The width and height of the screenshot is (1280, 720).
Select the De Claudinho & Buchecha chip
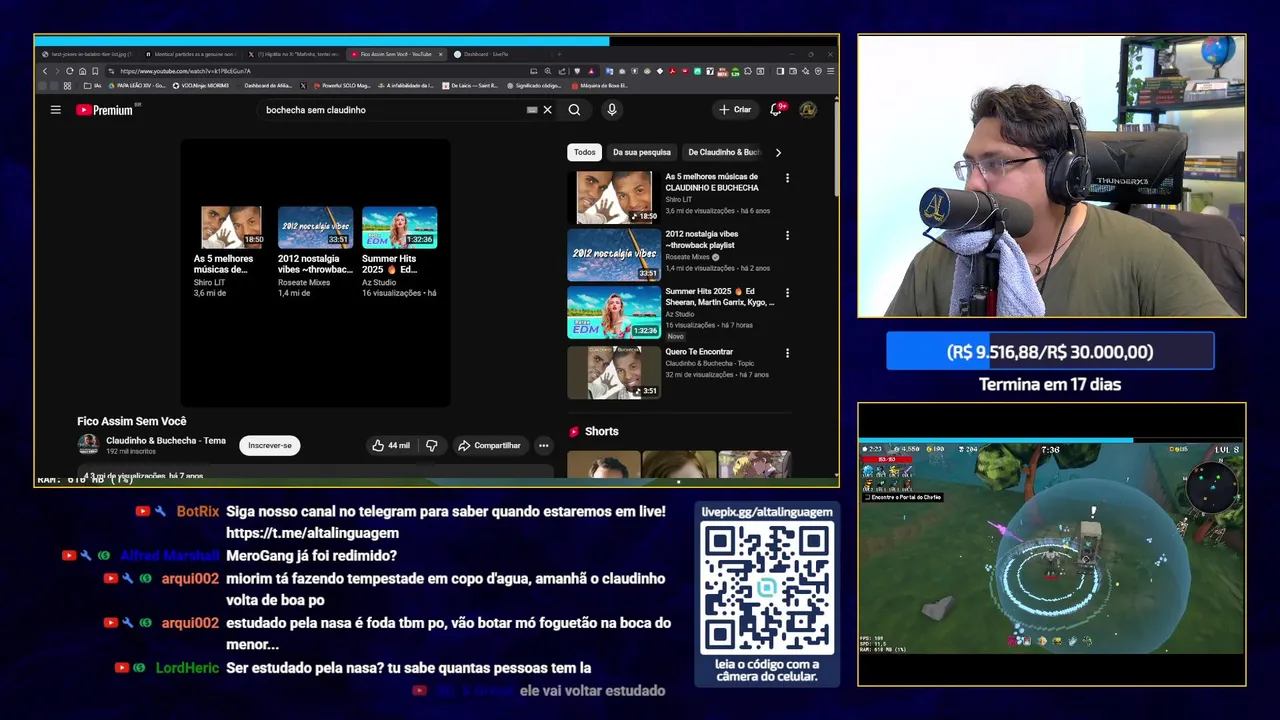724,152
